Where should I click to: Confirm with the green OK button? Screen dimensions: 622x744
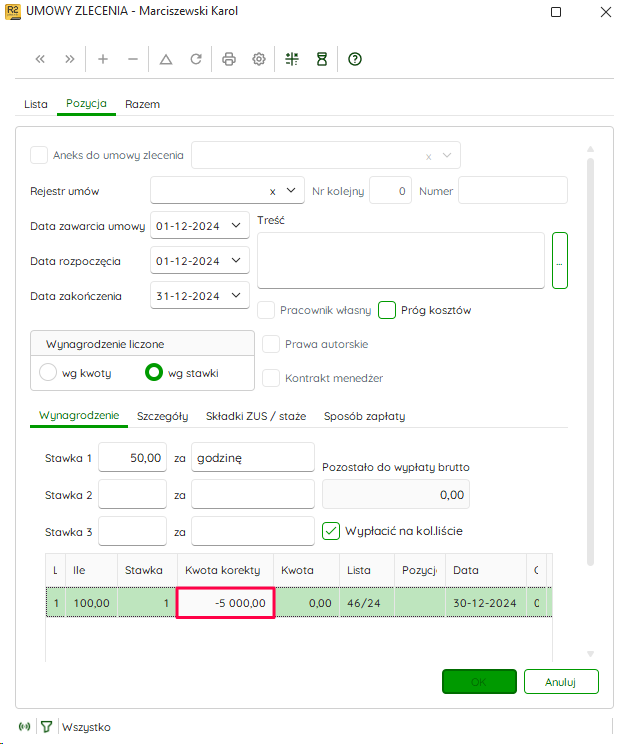[x=479, y=682]
